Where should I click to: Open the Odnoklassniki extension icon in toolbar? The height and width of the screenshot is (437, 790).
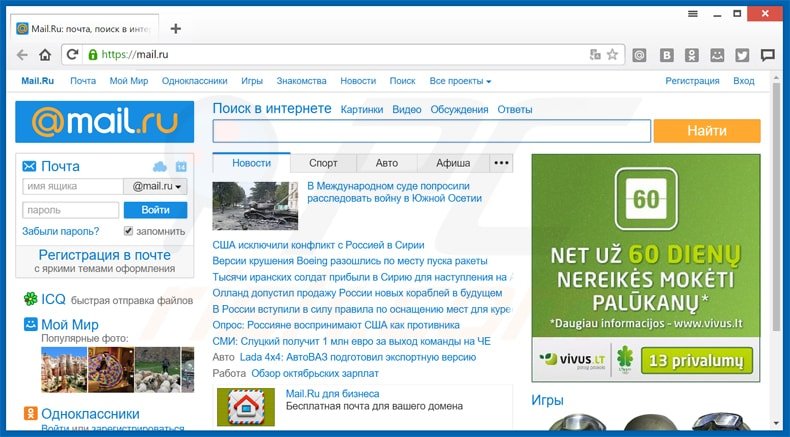point(692,55)
